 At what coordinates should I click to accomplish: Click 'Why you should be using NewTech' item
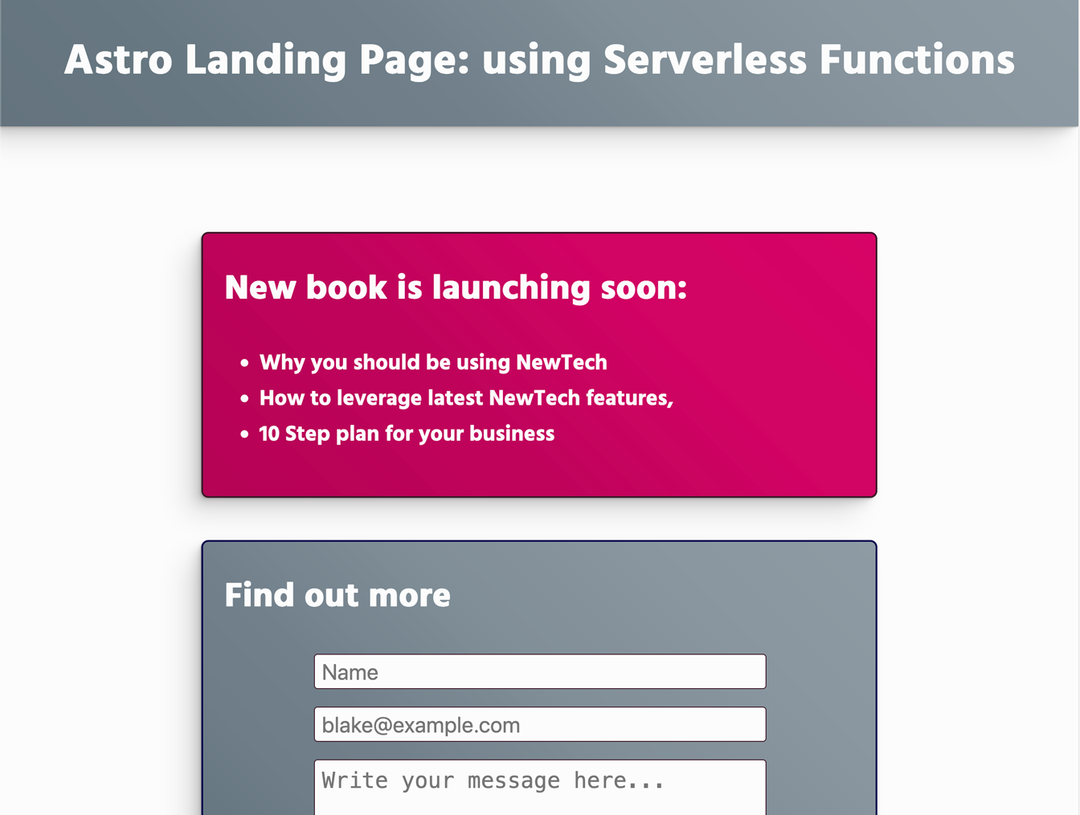(x=433, y=362)
